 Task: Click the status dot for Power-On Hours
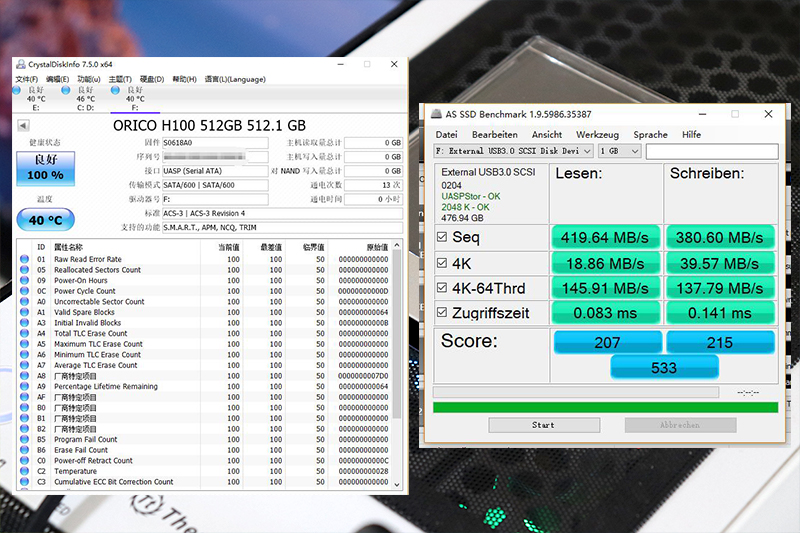click(x=24, y=281)
